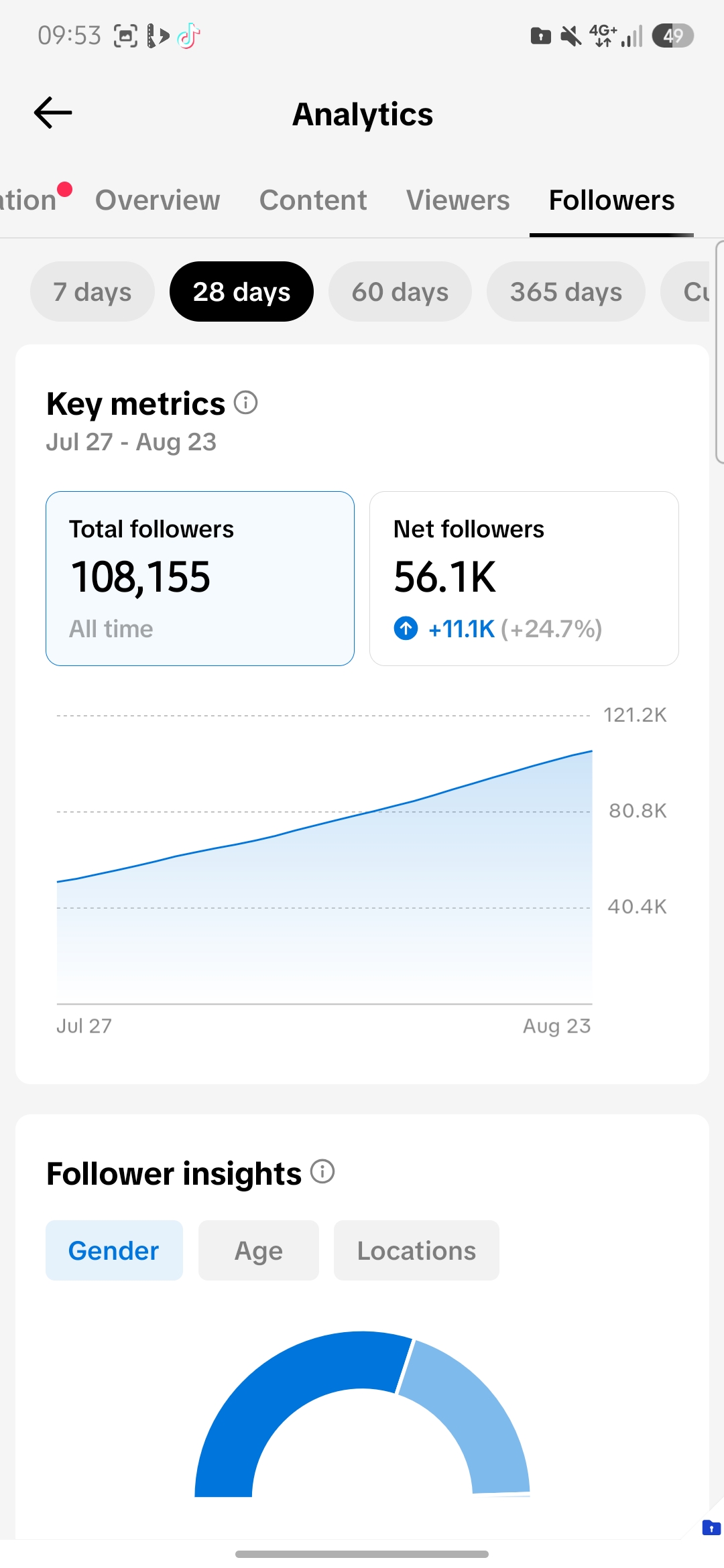Tap the net followers up-arrow icon
This screenshot has width=724, height=1568.
[406, 629]
